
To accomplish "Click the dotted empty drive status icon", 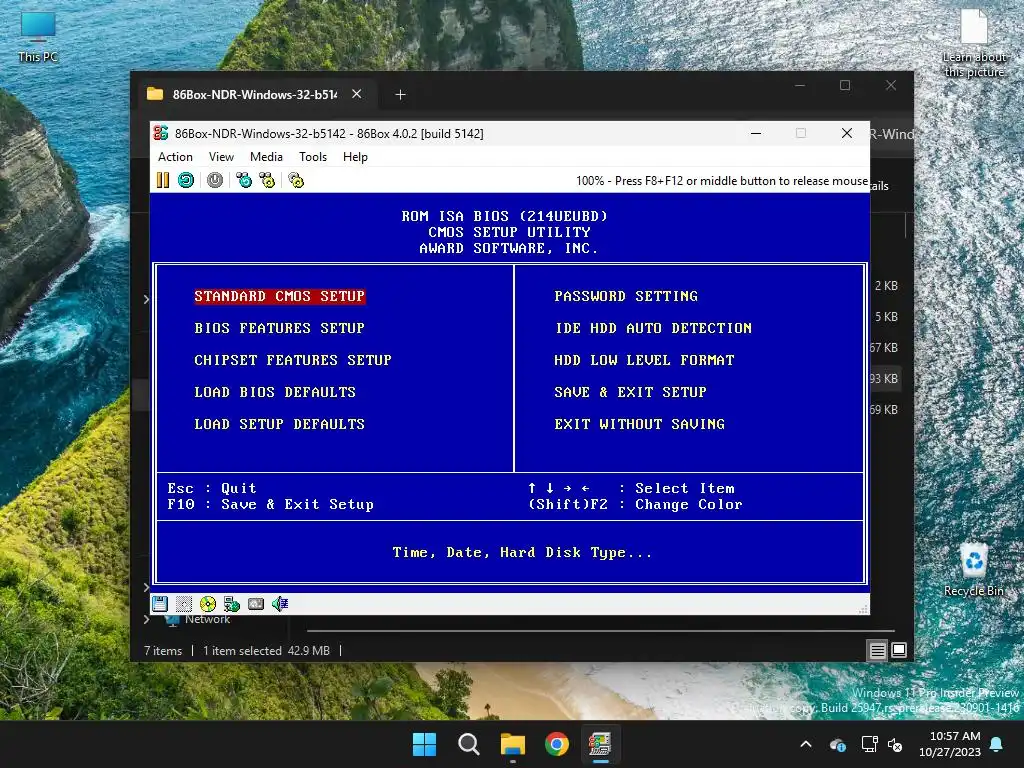I will pyautogui.click(x=184, y=603).
